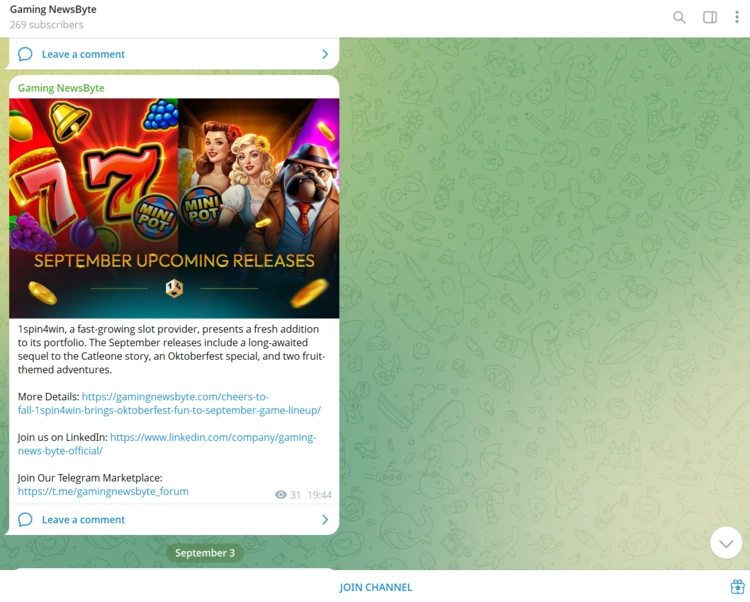Screen dimensions: 750x602
Task: Expand comments arrow on the top post
Action: point(325,54)
